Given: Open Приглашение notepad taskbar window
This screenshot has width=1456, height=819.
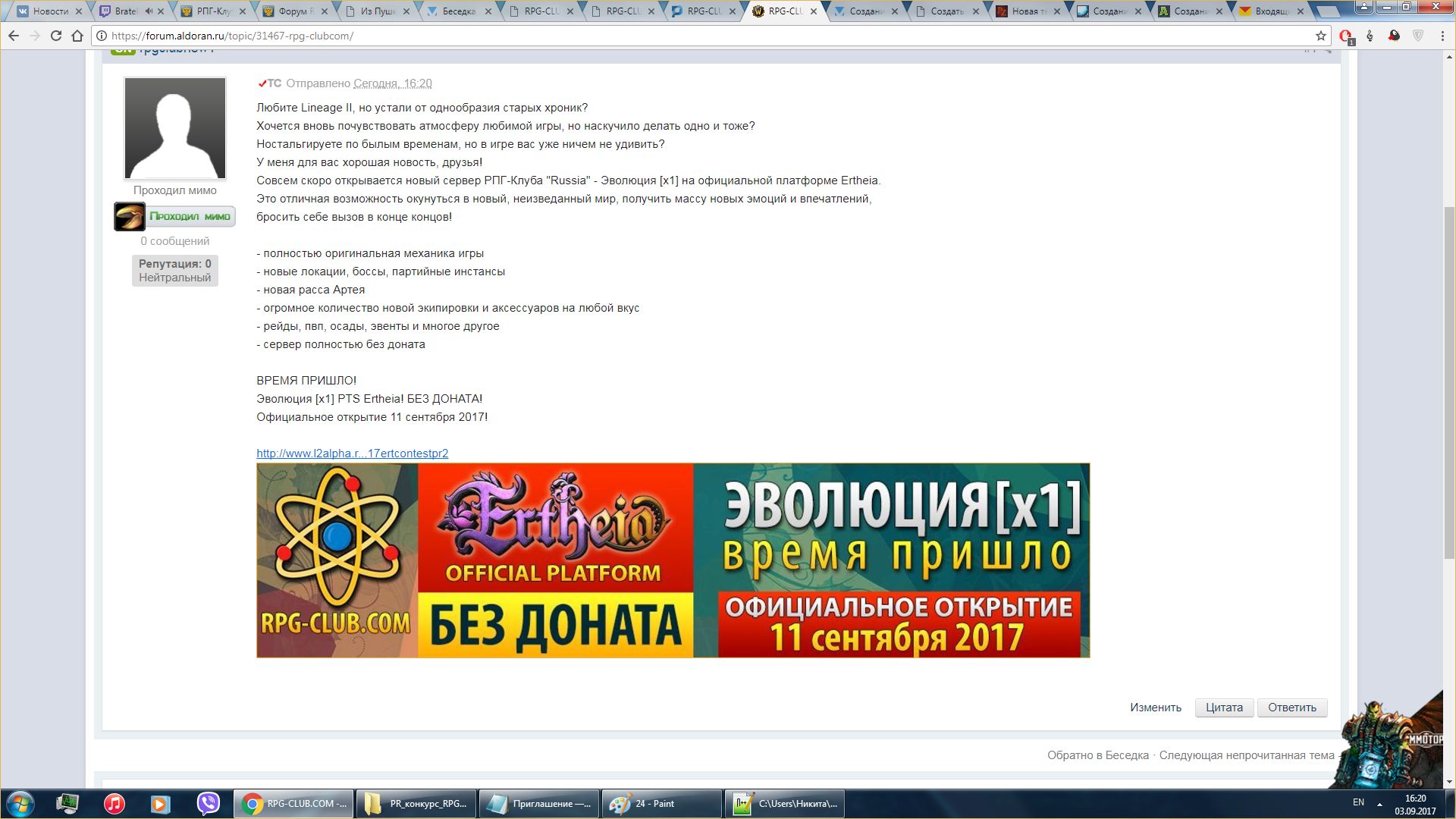Looking at the screenshot, I should 539,804.
